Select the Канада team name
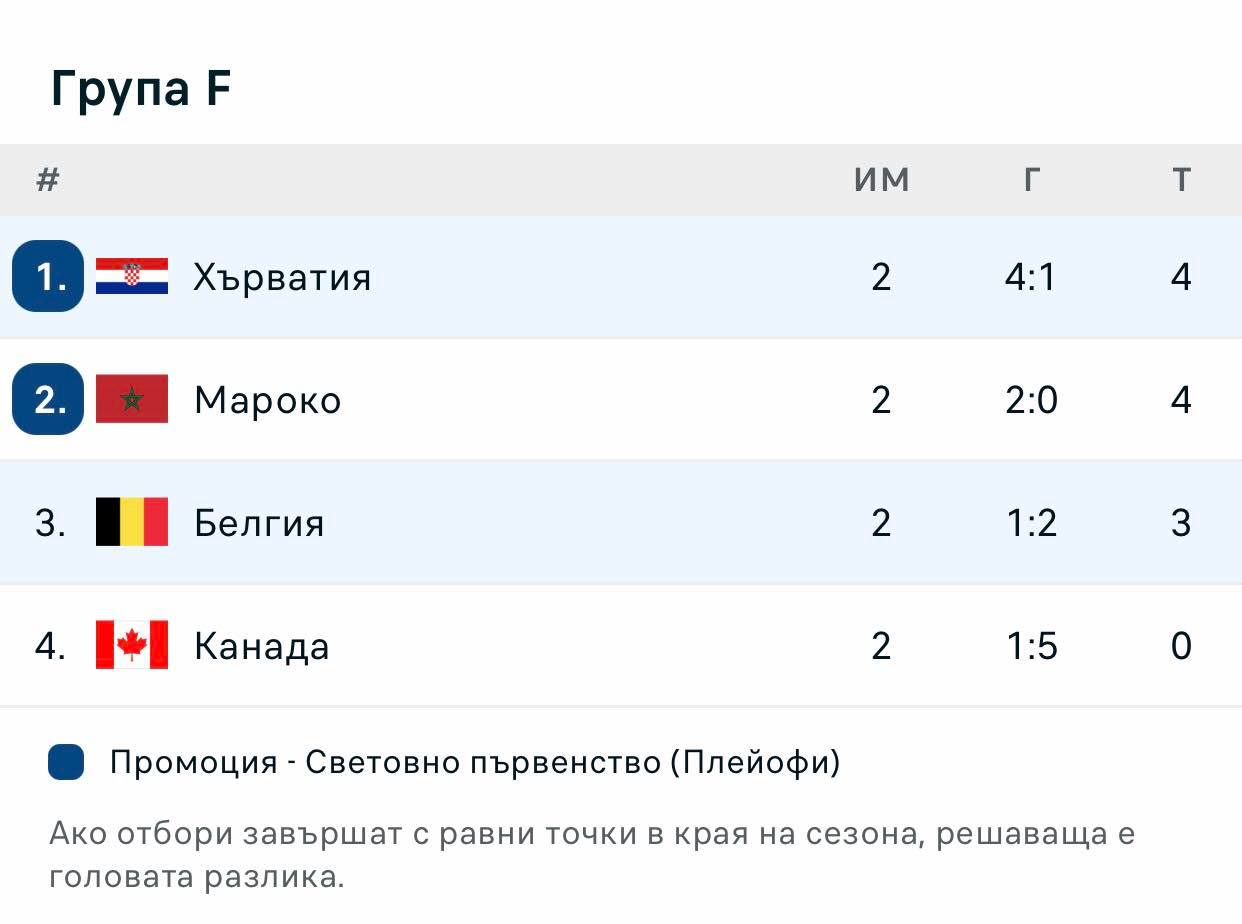 click(x=261, y=646)
